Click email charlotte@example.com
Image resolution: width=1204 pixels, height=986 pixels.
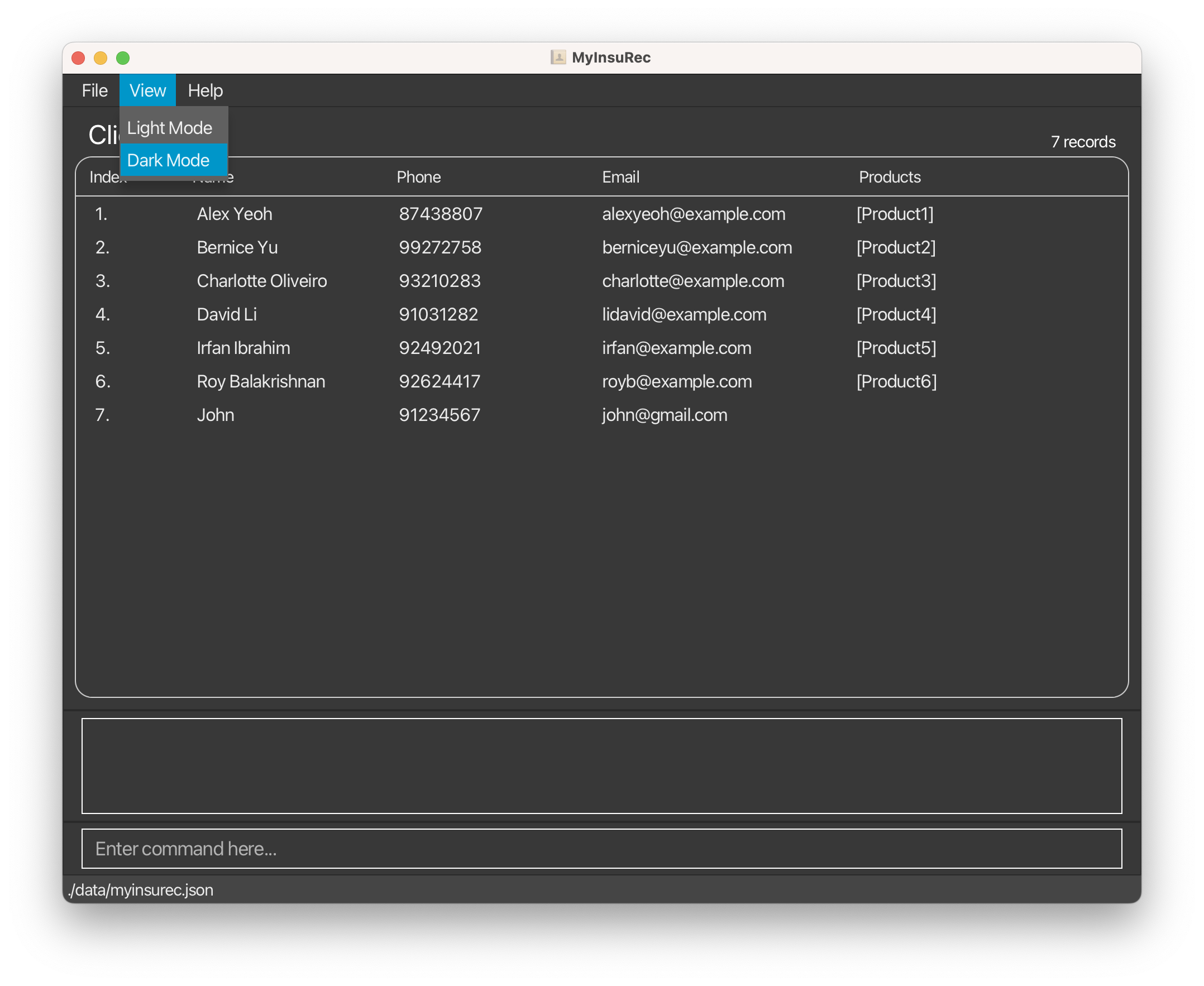pyautogui.click(x=693, y=281)
